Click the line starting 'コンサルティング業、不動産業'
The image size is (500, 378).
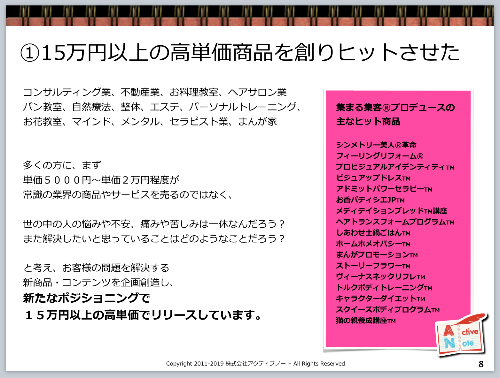click(155, 92)
